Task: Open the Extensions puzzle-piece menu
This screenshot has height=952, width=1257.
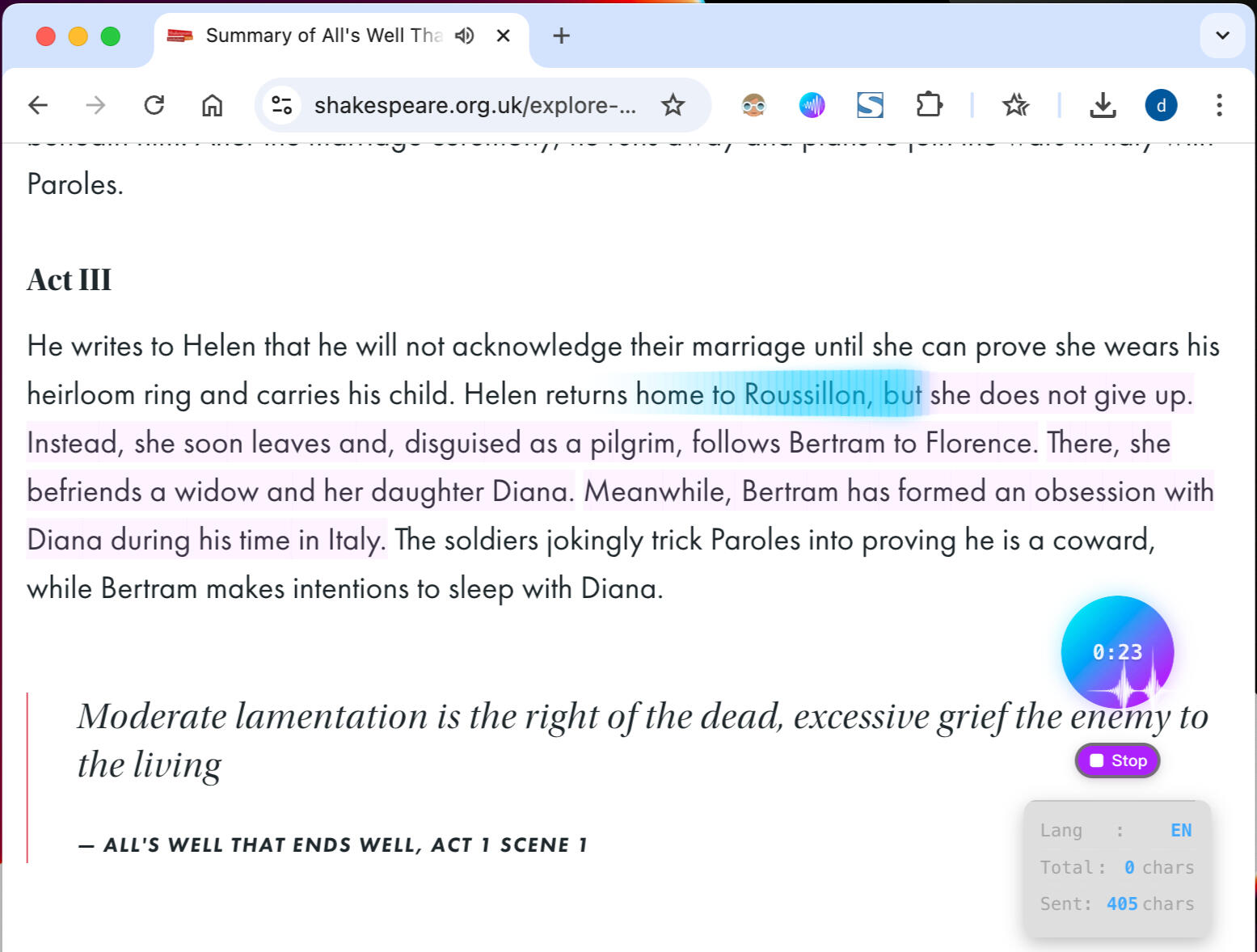Action: (x=929, y=105)
